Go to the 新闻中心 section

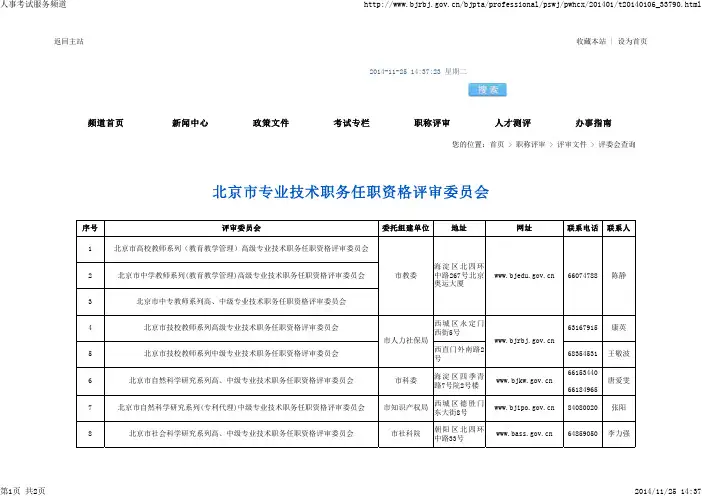click(x=189, y=123)
